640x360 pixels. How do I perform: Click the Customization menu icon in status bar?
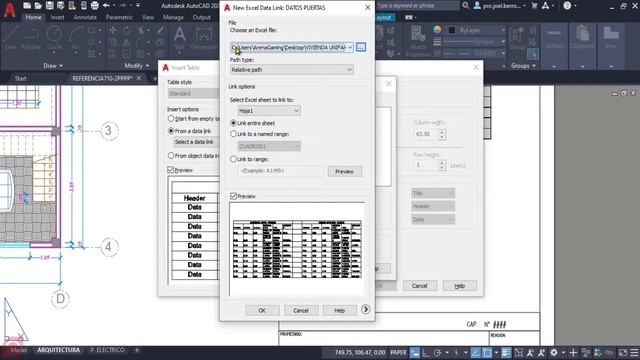[x=634, y=353]
